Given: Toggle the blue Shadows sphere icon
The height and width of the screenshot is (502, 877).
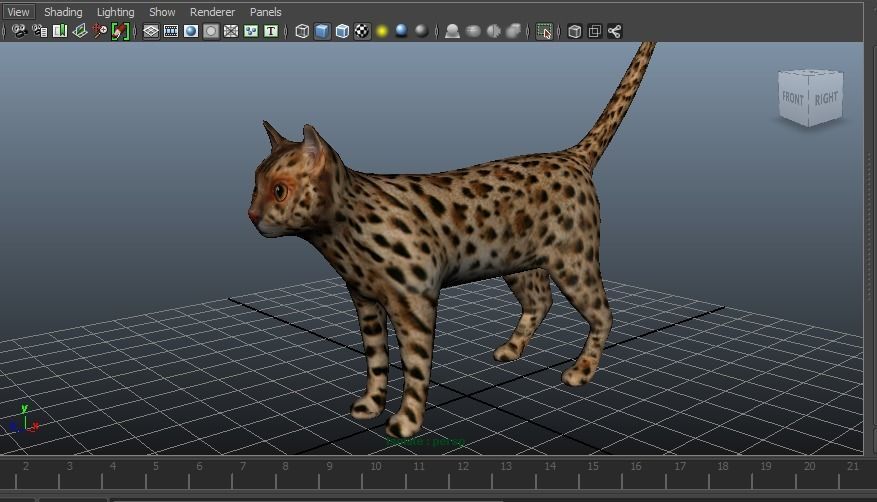Looking at the screenshot, I should pos(402,31).
